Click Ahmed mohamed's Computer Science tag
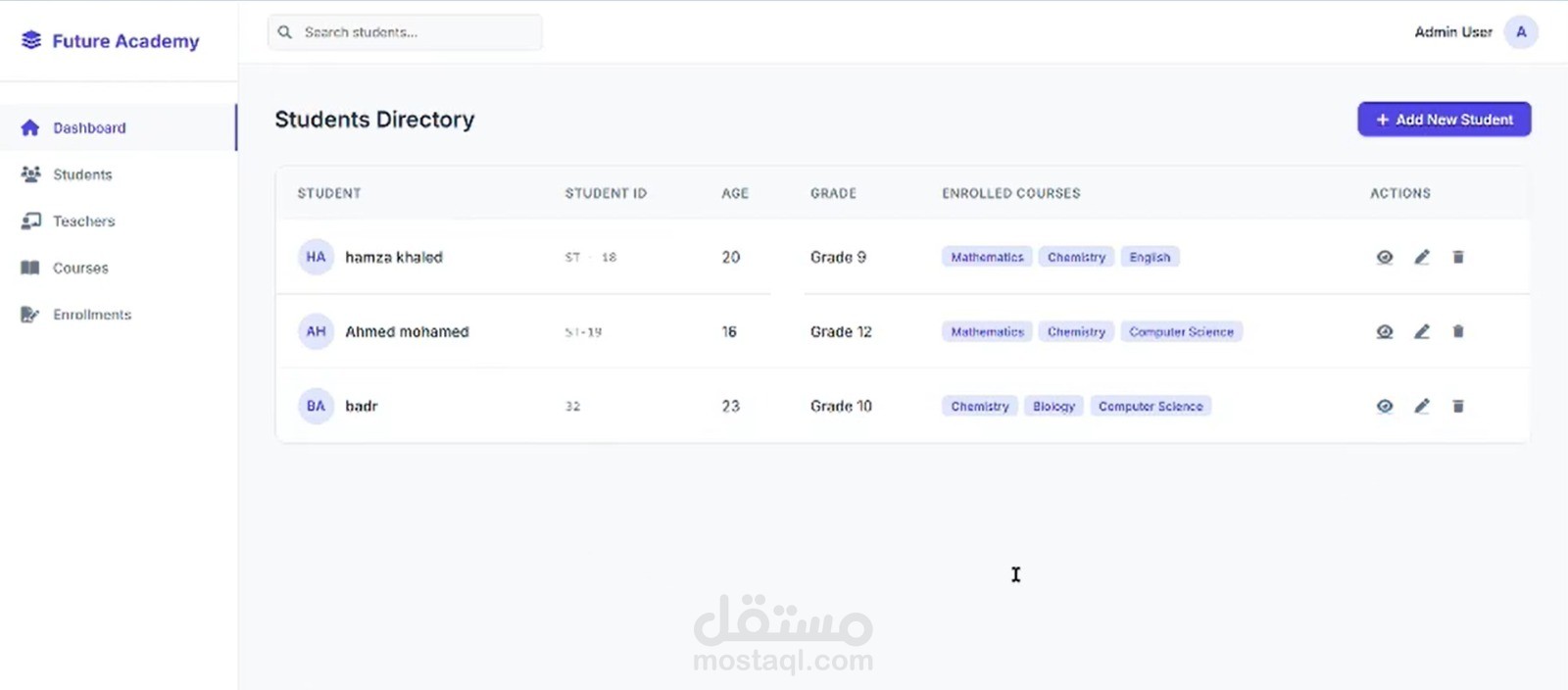 click(1182, 331)
